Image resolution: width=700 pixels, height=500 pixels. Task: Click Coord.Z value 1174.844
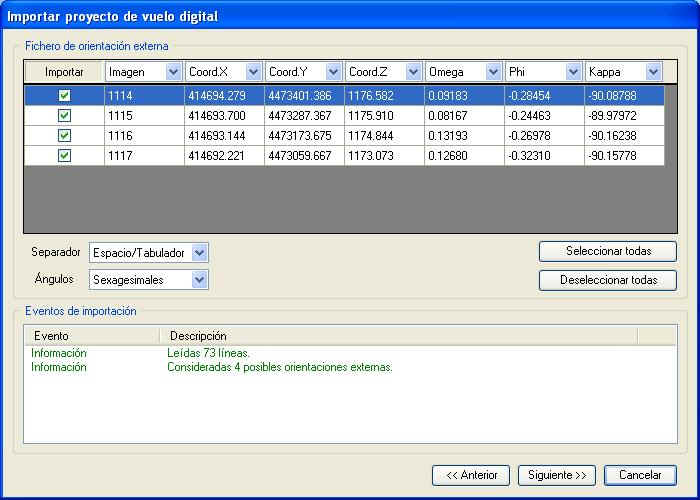pyautogui.click(x=384, y=136)
